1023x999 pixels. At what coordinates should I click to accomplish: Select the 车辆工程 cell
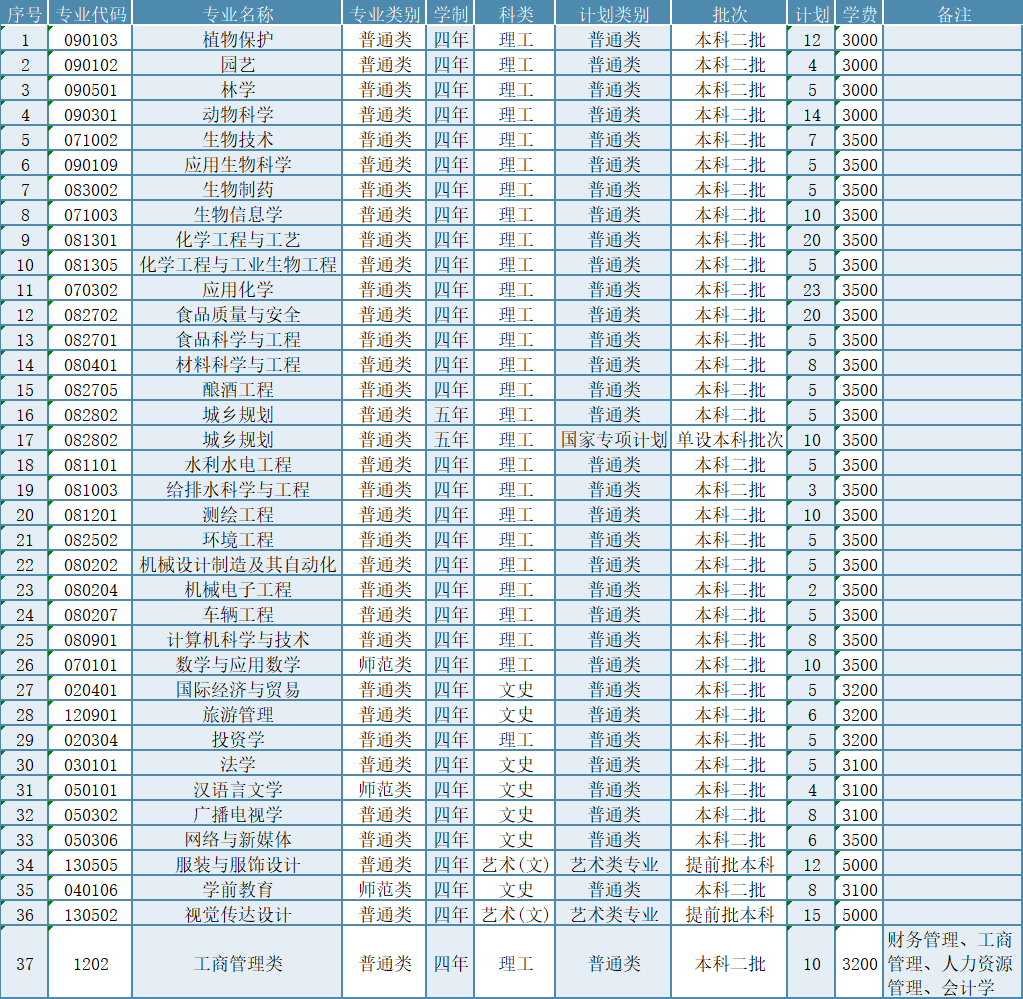[237, 615]
